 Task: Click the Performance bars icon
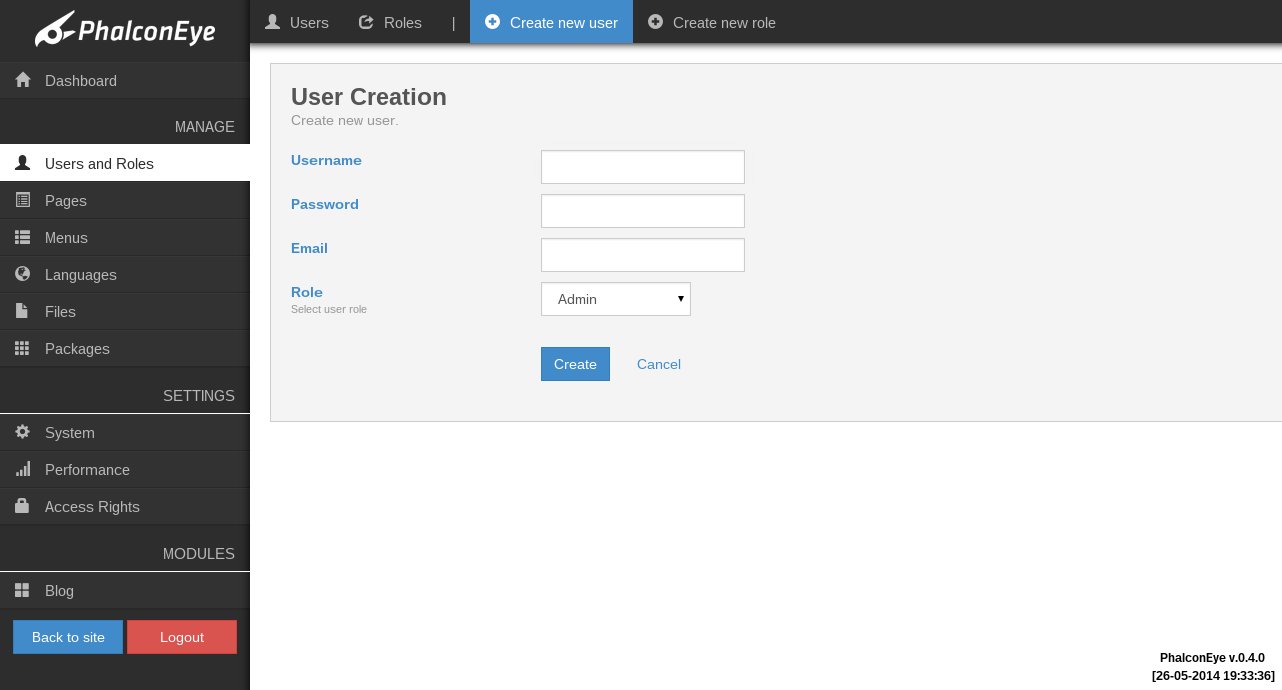point(23,469)
